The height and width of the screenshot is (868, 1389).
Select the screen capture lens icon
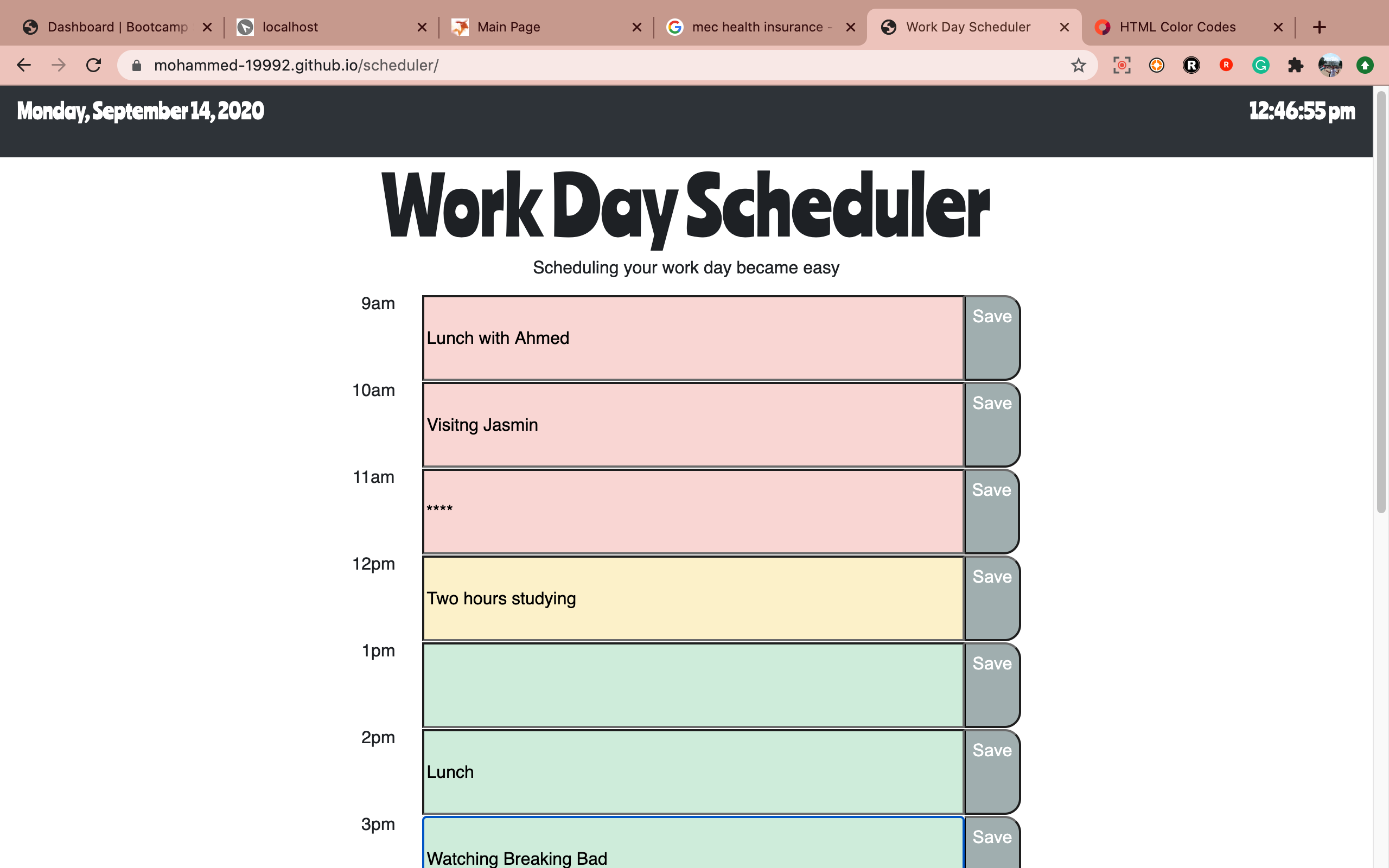1122,65
